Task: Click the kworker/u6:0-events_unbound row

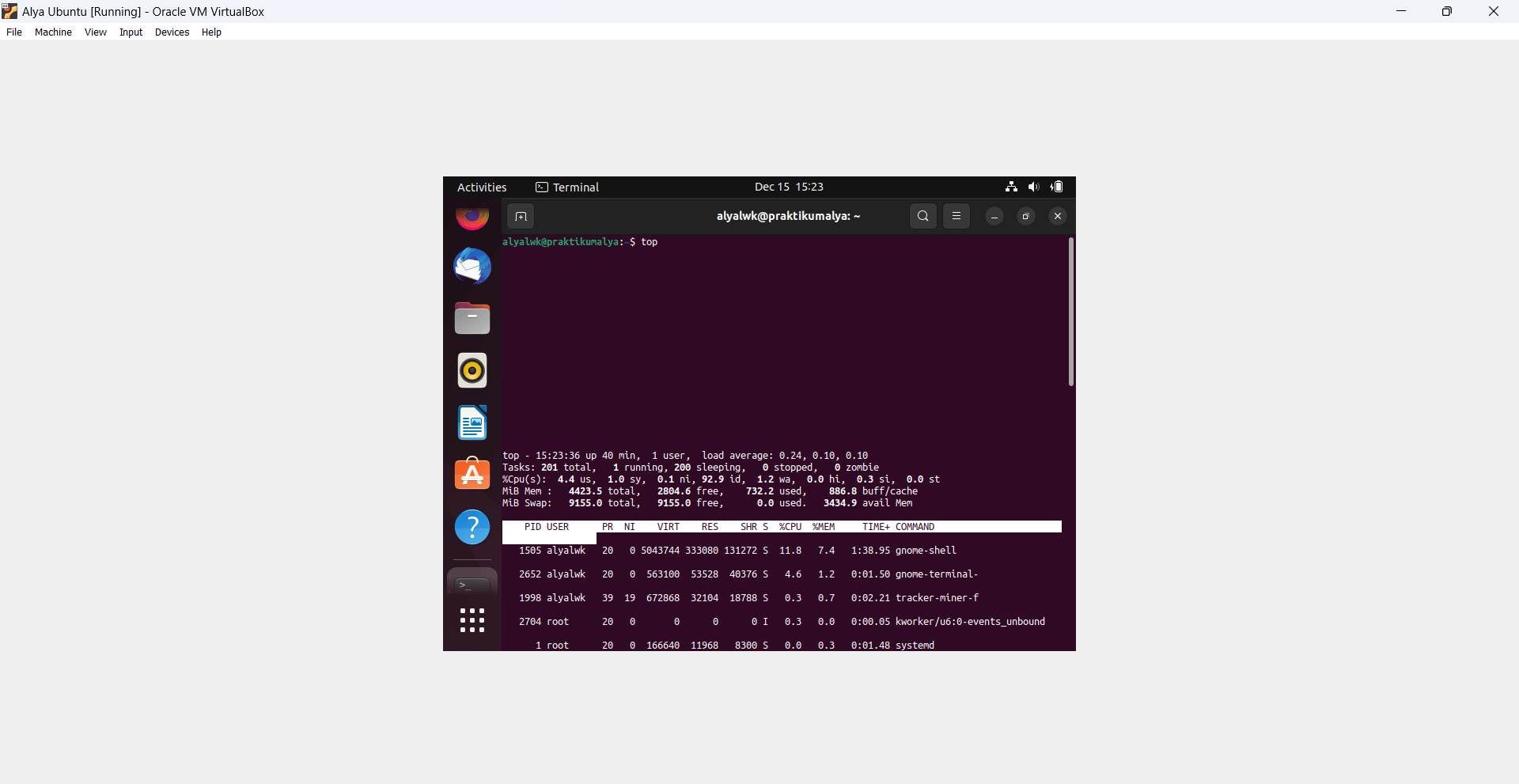Action: [x=782, y=622]
